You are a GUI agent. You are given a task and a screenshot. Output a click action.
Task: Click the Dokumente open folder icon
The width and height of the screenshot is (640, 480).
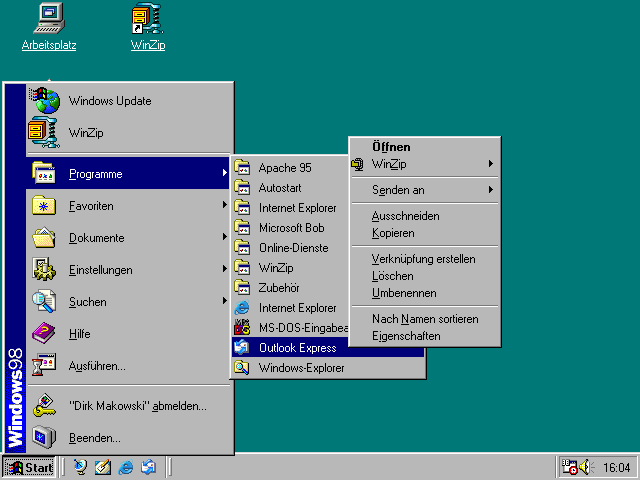(x=44, y=238)
